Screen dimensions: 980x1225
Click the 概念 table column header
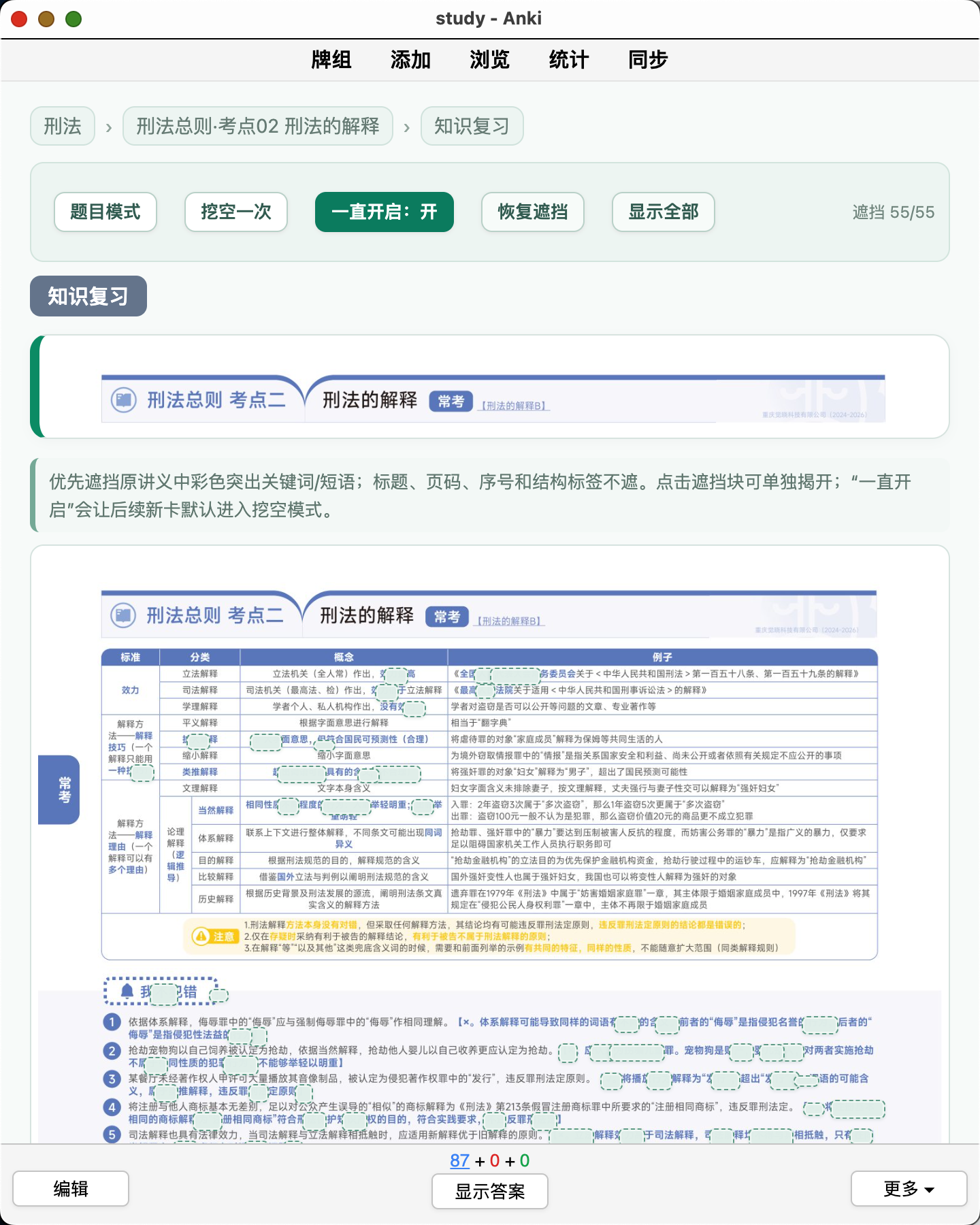tap(344, 657)
